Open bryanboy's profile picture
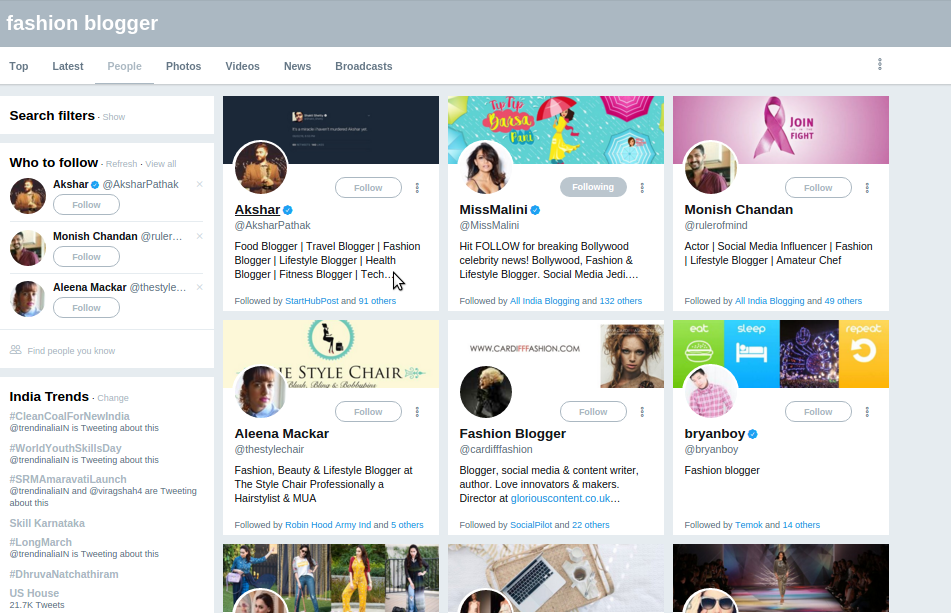 tap(711, 392)
